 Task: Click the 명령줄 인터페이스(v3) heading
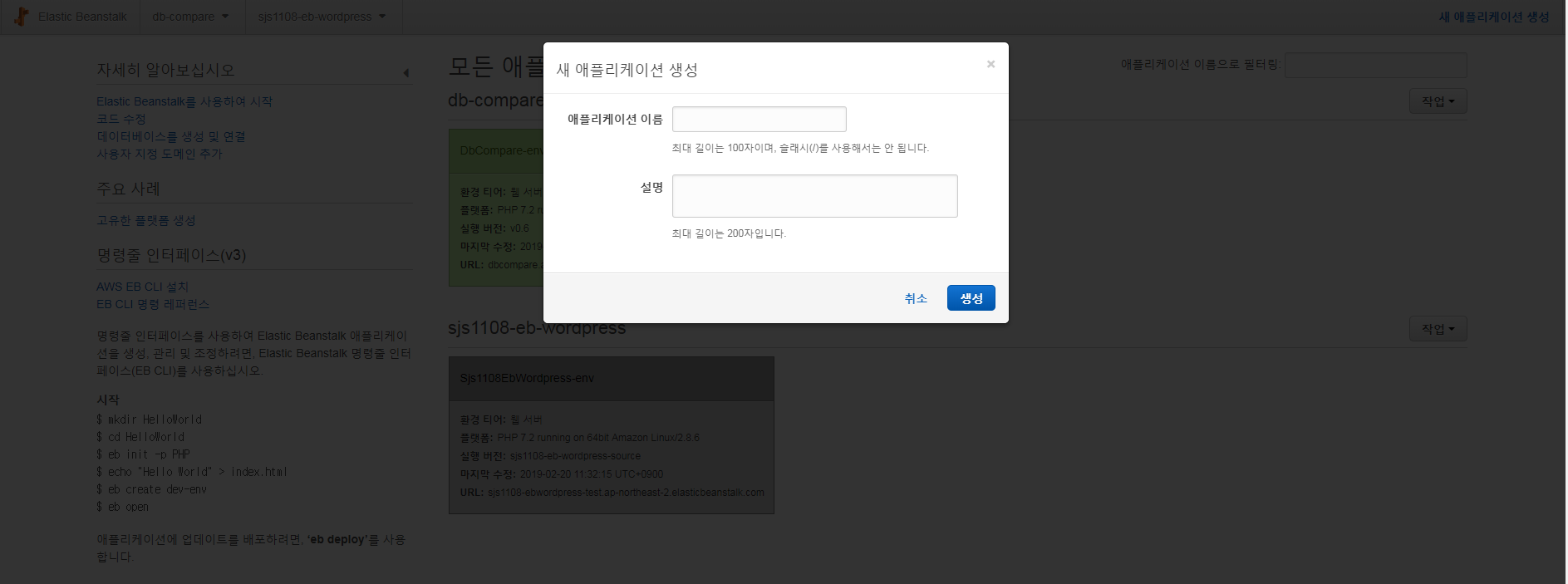[x=171, y=255]
